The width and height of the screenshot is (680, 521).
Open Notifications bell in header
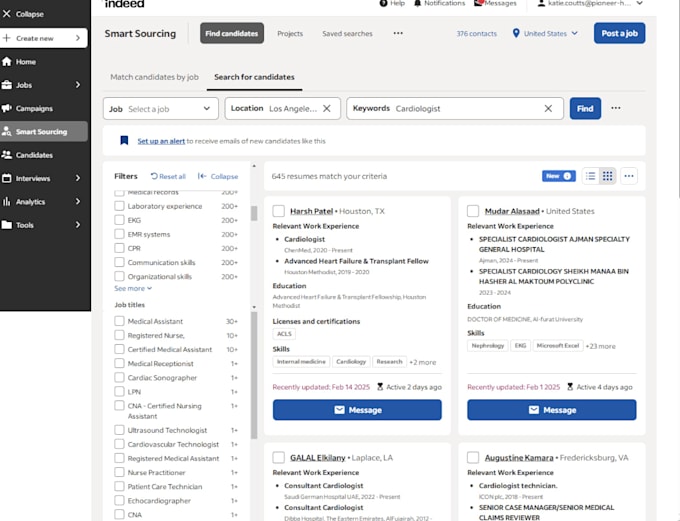(x=417, y=3)
